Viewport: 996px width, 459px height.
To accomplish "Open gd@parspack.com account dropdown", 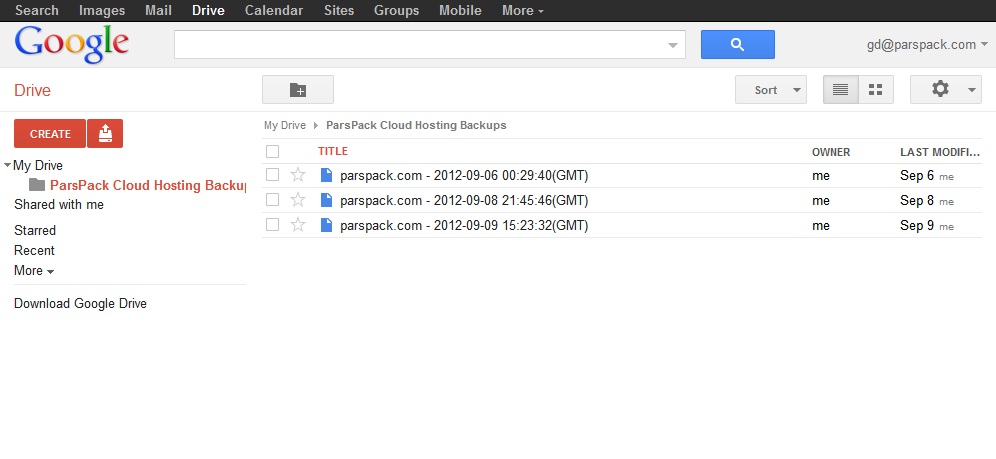I will [x=927, y=44].
